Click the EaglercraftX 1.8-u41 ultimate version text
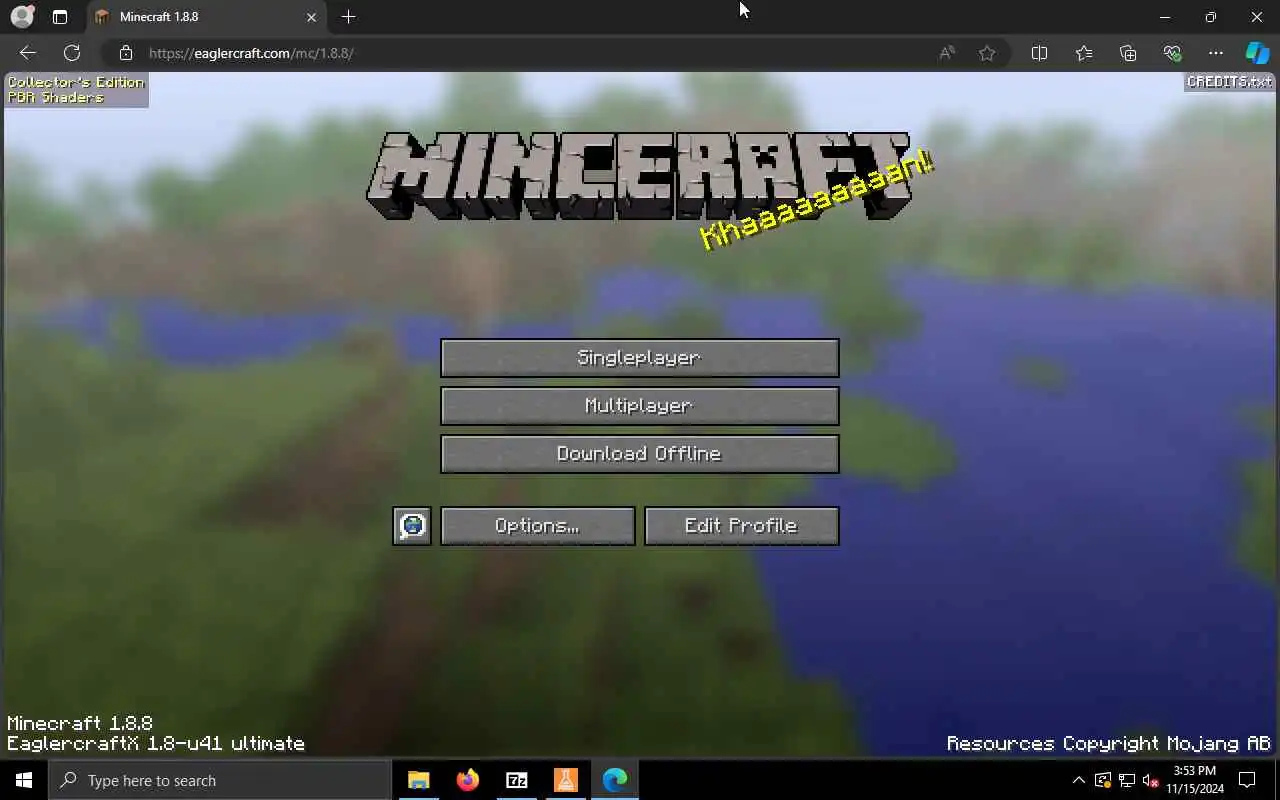Image resolution: width=1280 pixels, height=800 pixels. pyautogui.click(x=156, y=744)
